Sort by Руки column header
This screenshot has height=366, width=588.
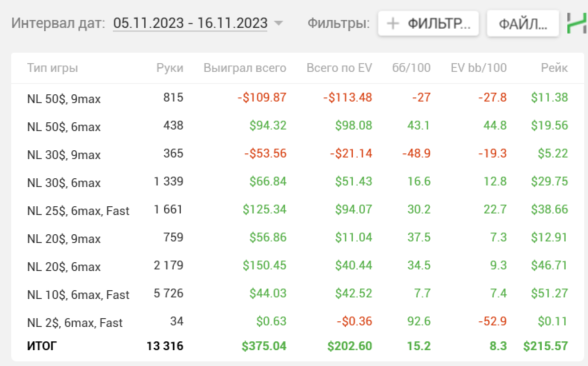coord(170,68)
